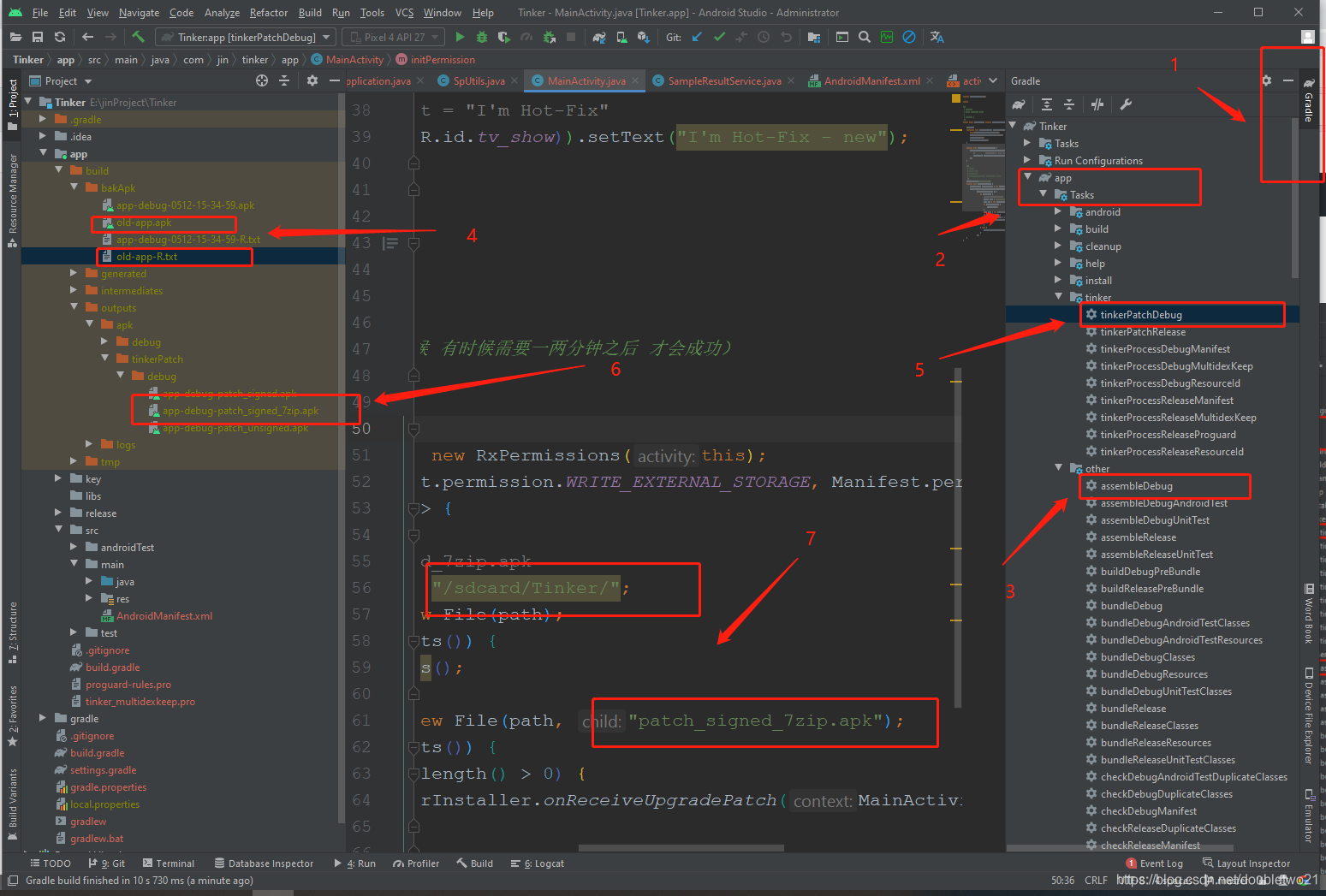Click the Save All toolbar icon
This screenshot has height=896, width=1326.
38,37
